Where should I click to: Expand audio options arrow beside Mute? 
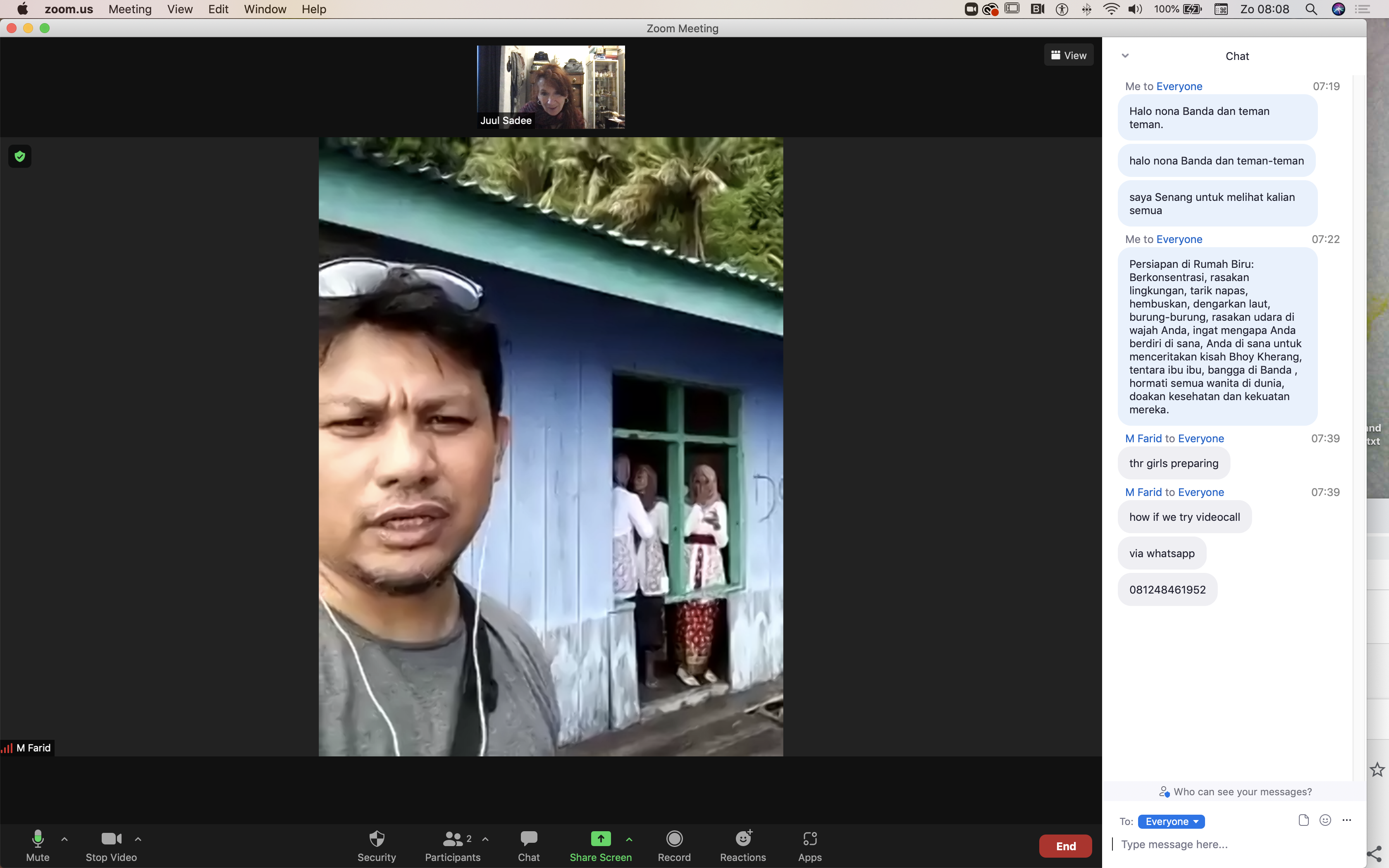coord(65,839)
